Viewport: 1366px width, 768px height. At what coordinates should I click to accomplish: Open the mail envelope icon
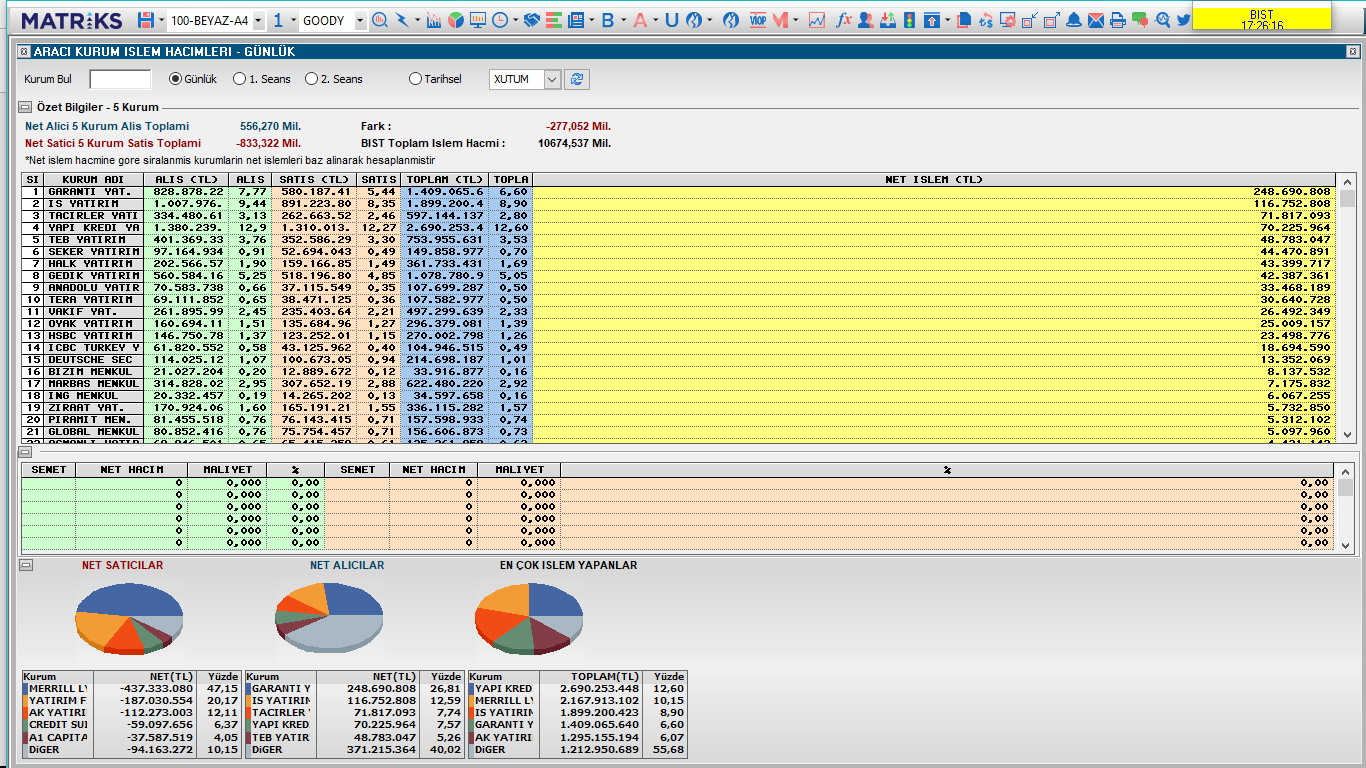[x=1096, y=20]
